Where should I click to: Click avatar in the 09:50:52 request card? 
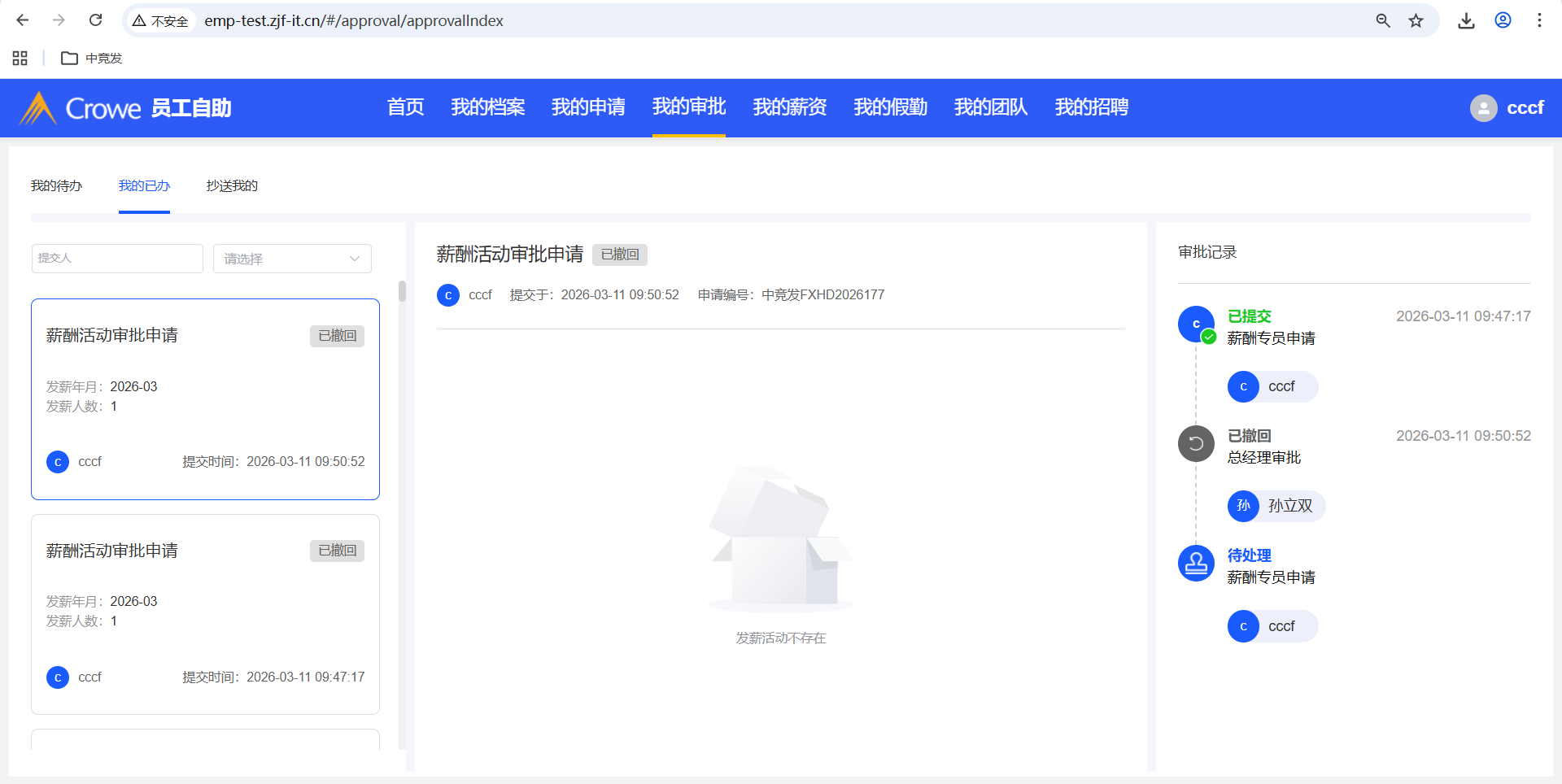click(x=58, y=462)
